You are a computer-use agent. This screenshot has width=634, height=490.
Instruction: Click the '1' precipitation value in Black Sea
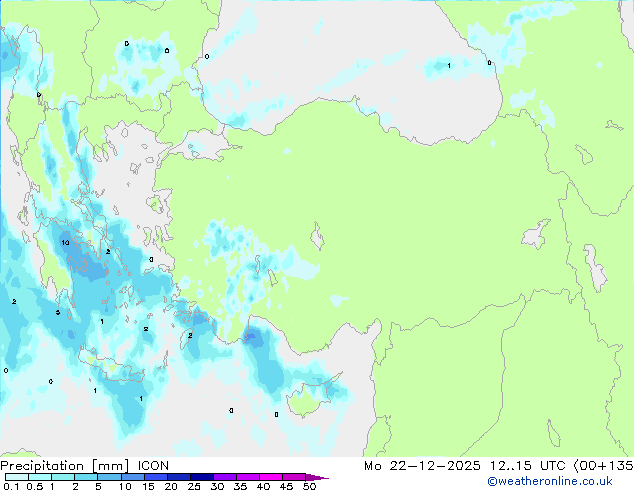[449, 65]
